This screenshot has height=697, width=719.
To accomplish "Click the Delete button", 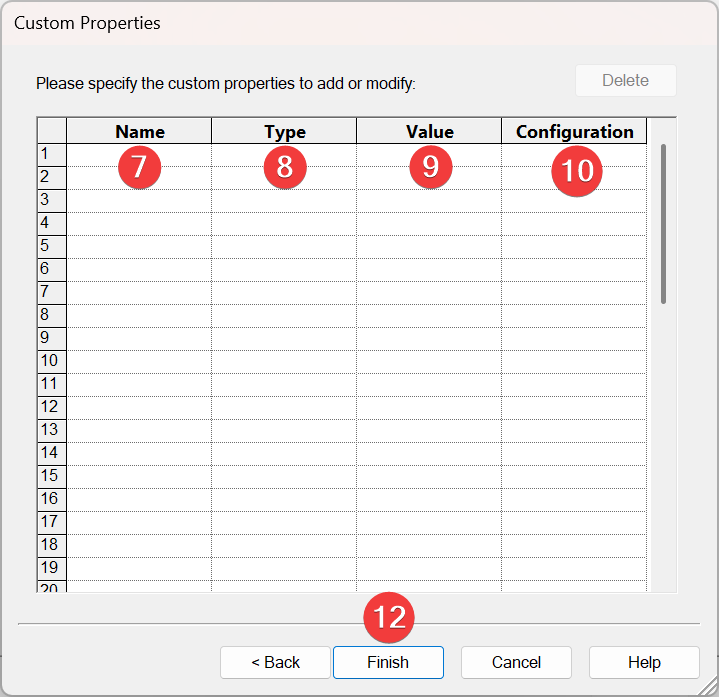I will tap(625, 80).
